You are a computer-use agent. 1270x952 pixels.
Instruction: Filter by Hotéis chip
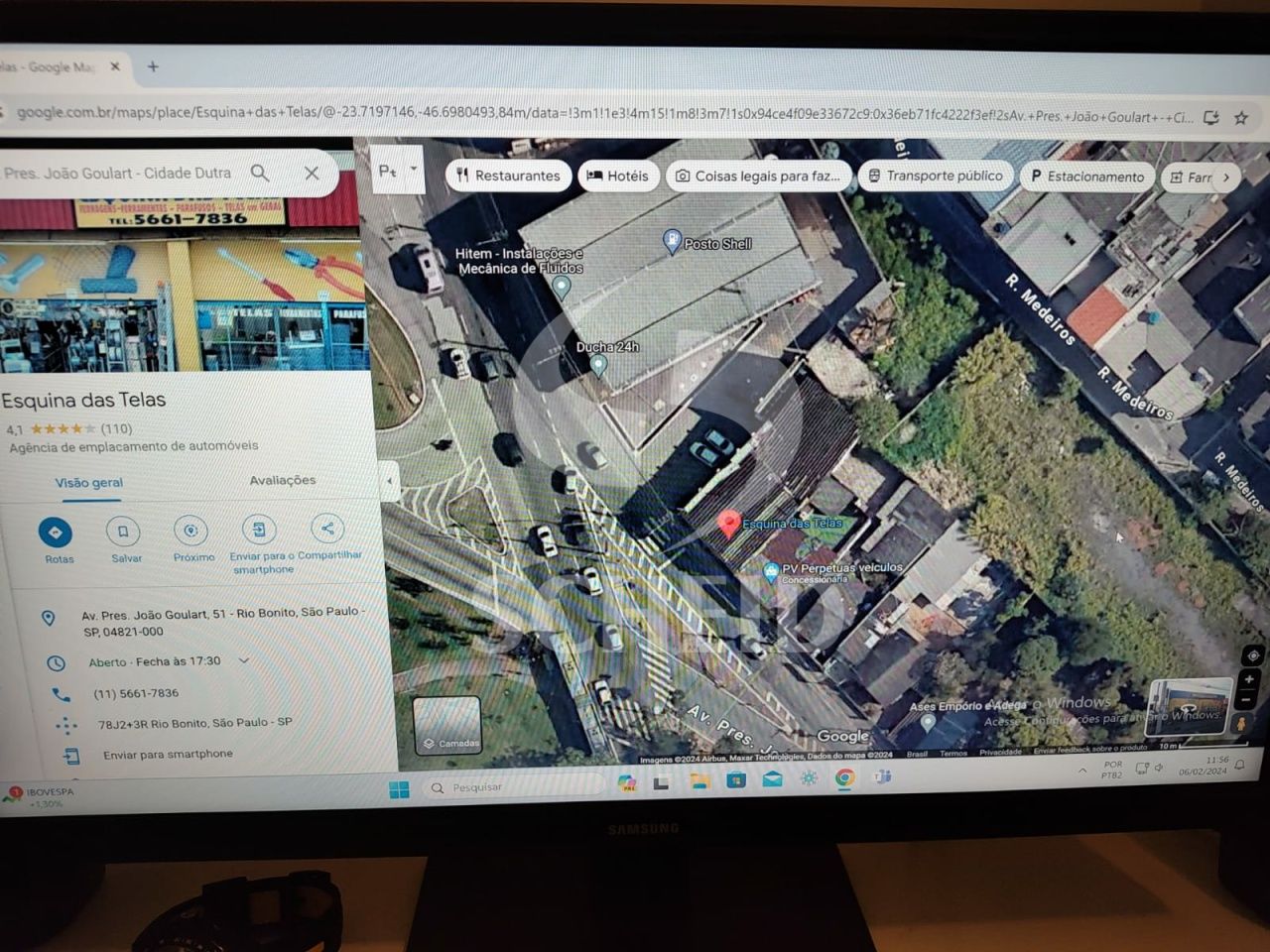click(617, 176)
